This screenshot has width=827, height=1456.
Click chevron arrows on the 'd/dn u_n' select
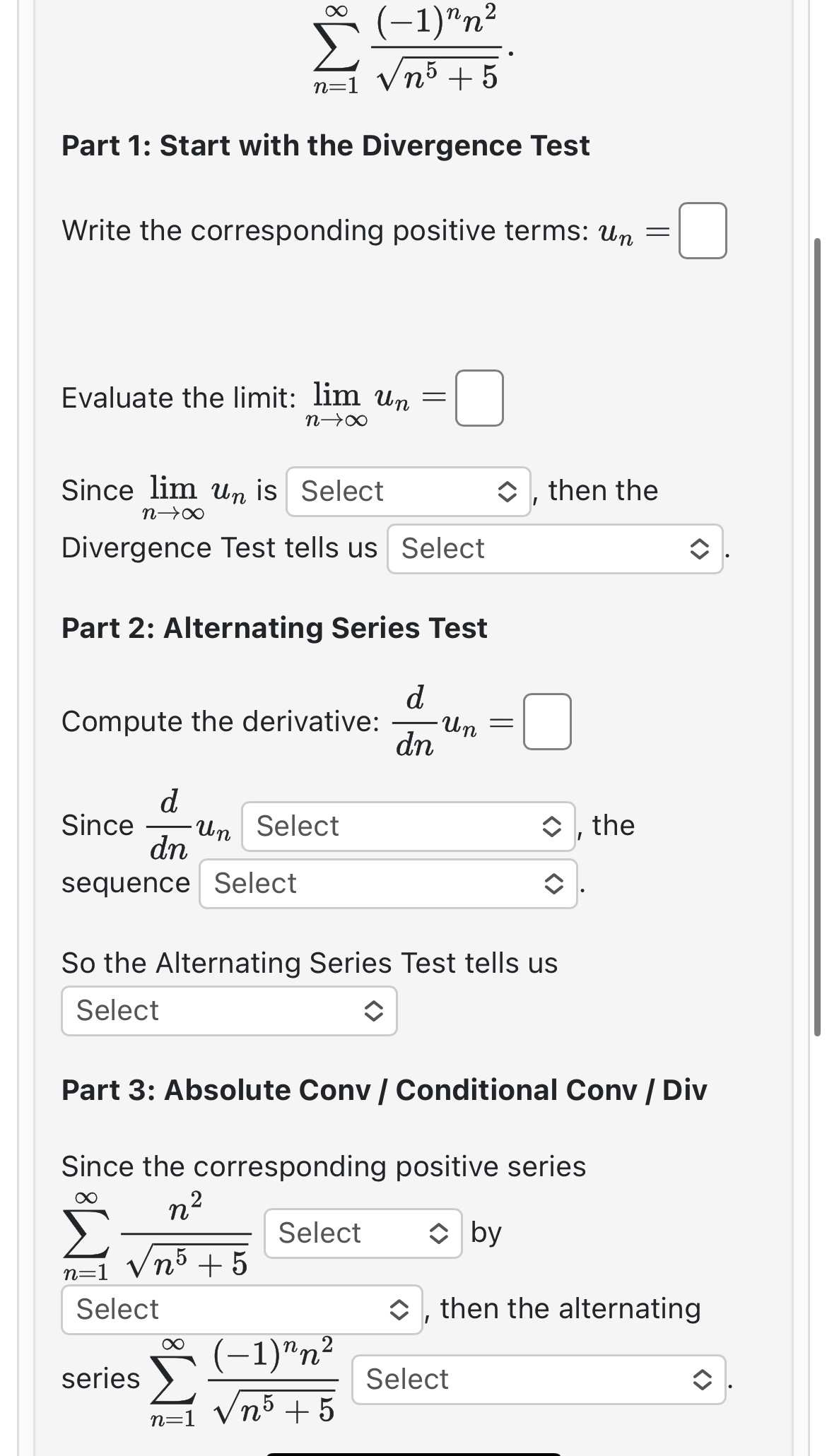click(551, 827)
